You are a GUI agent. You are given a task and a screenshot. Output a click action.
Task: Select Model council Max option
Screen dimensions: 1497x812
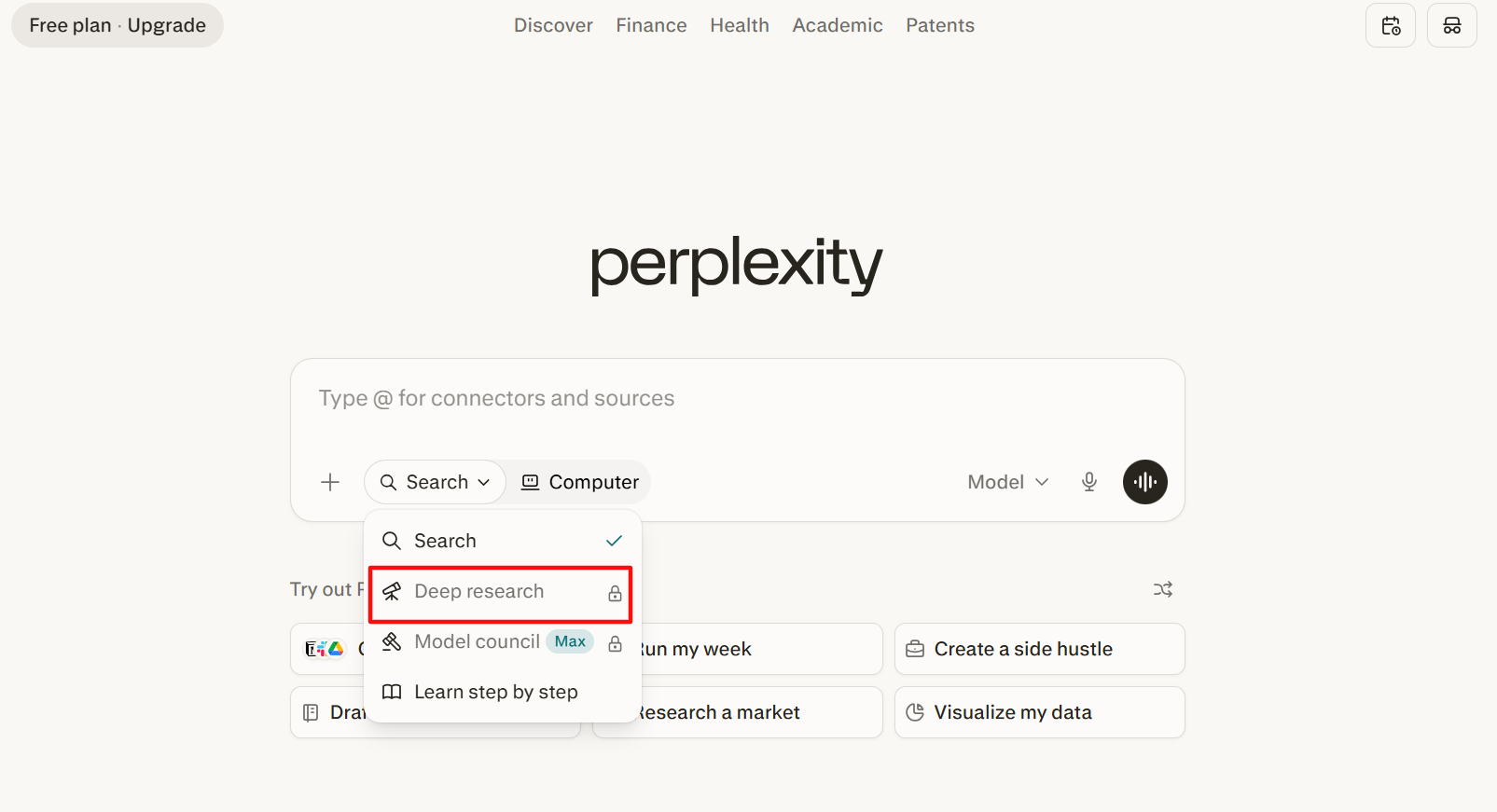[503, 642]
